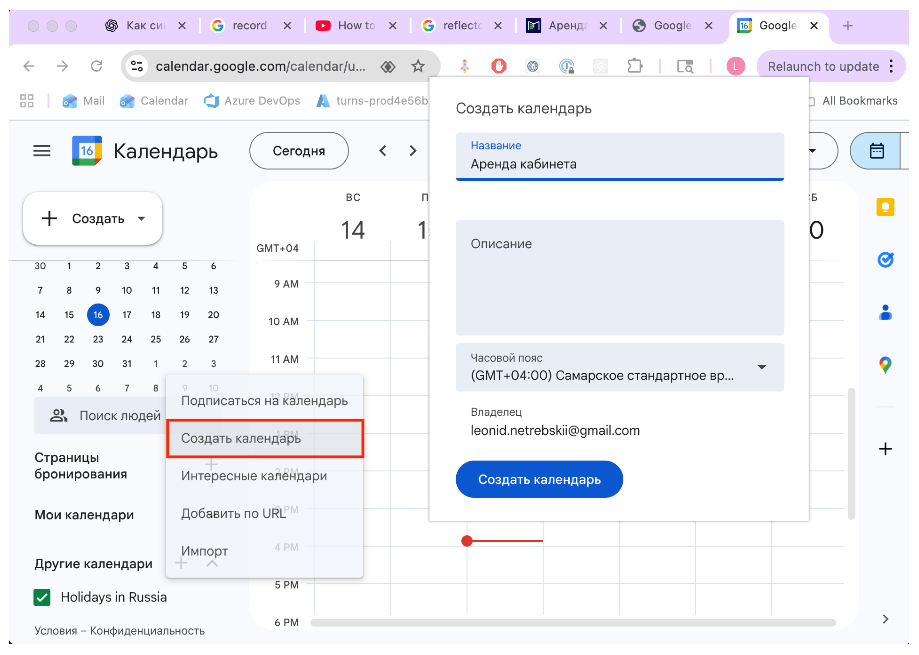Screen dimensions: 919x655
Task: Open the Часовой пояс timezone dropdown
Action: pyautogui.click(x=765, y=367)
